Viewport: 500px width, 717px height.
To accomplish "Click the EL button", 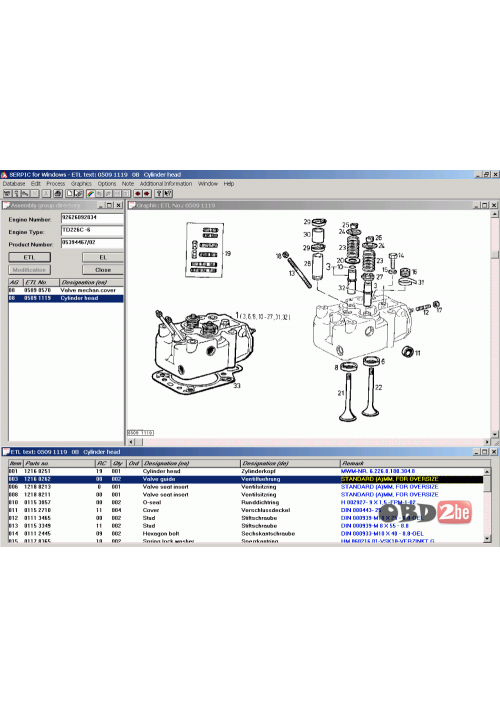I will [x=103, y=257].
